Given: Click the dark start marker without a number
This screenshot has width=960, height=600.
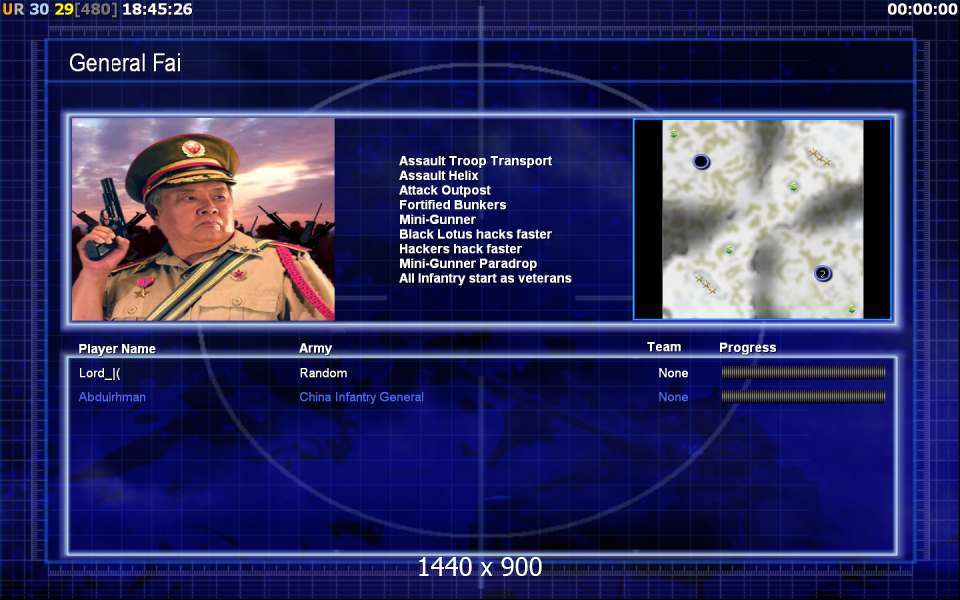Looking at the screenshot, I should (701, 162).
